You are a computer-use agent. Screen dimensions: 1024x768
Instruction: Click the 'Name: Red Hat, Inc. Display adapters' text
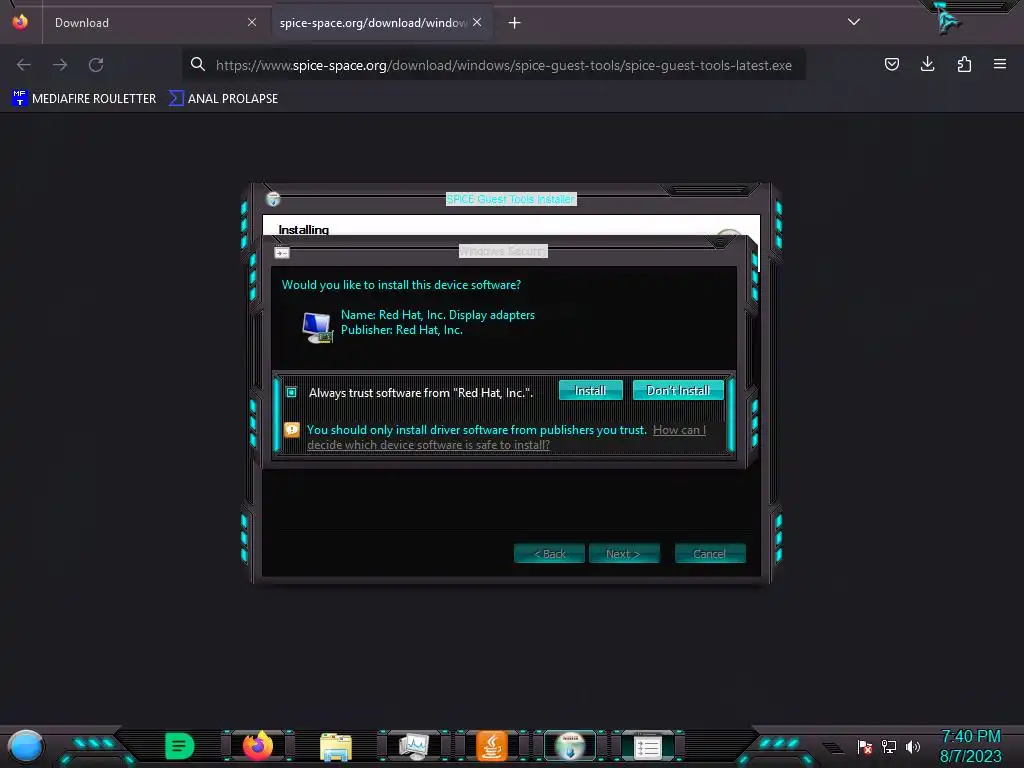click(x=438, y=315)
